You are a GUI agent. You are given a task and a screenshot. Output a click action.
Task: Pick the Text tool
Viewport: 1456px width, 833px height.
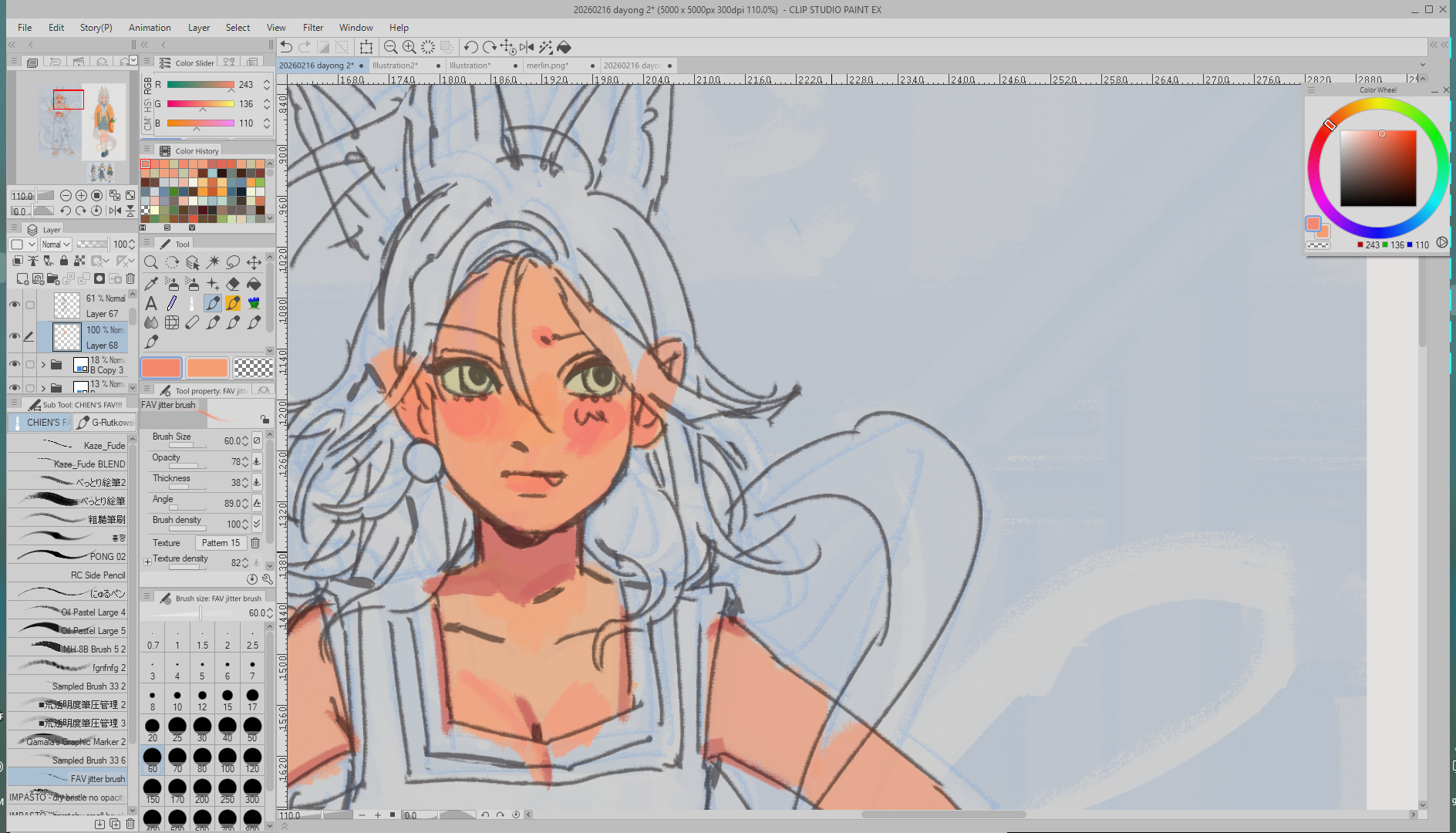151,303
